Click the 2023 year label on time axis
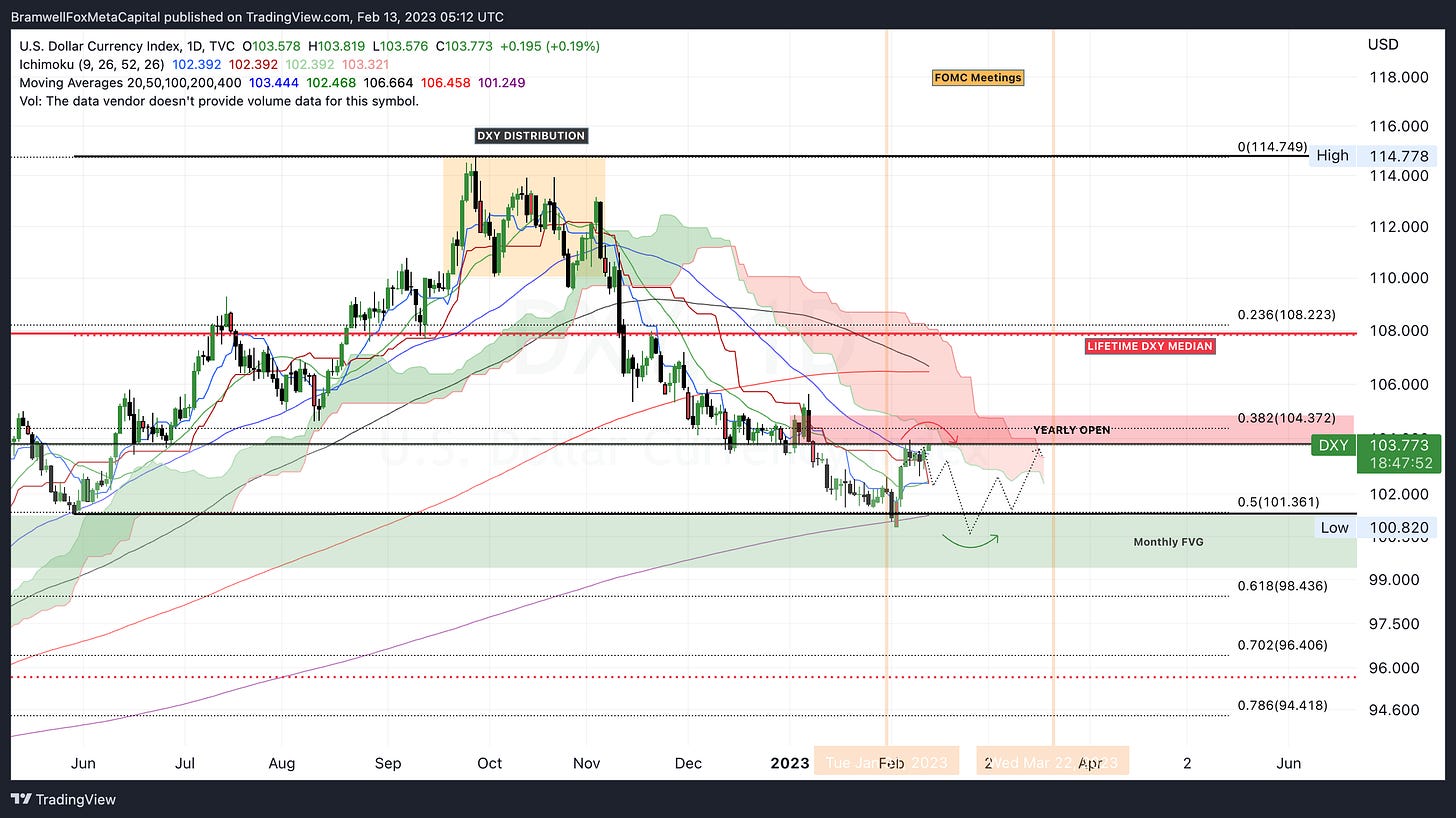Image resolution: width=1456 pixels, height=818 pixels. (789, 763)
